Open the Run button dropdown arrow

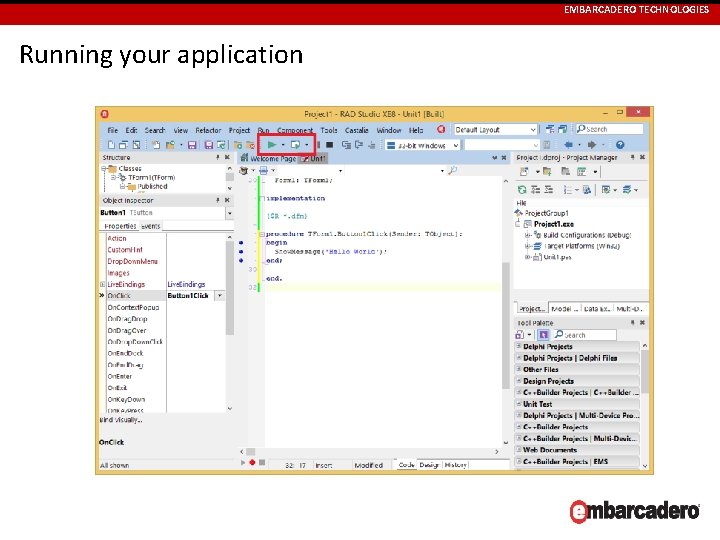click(283, 145)
